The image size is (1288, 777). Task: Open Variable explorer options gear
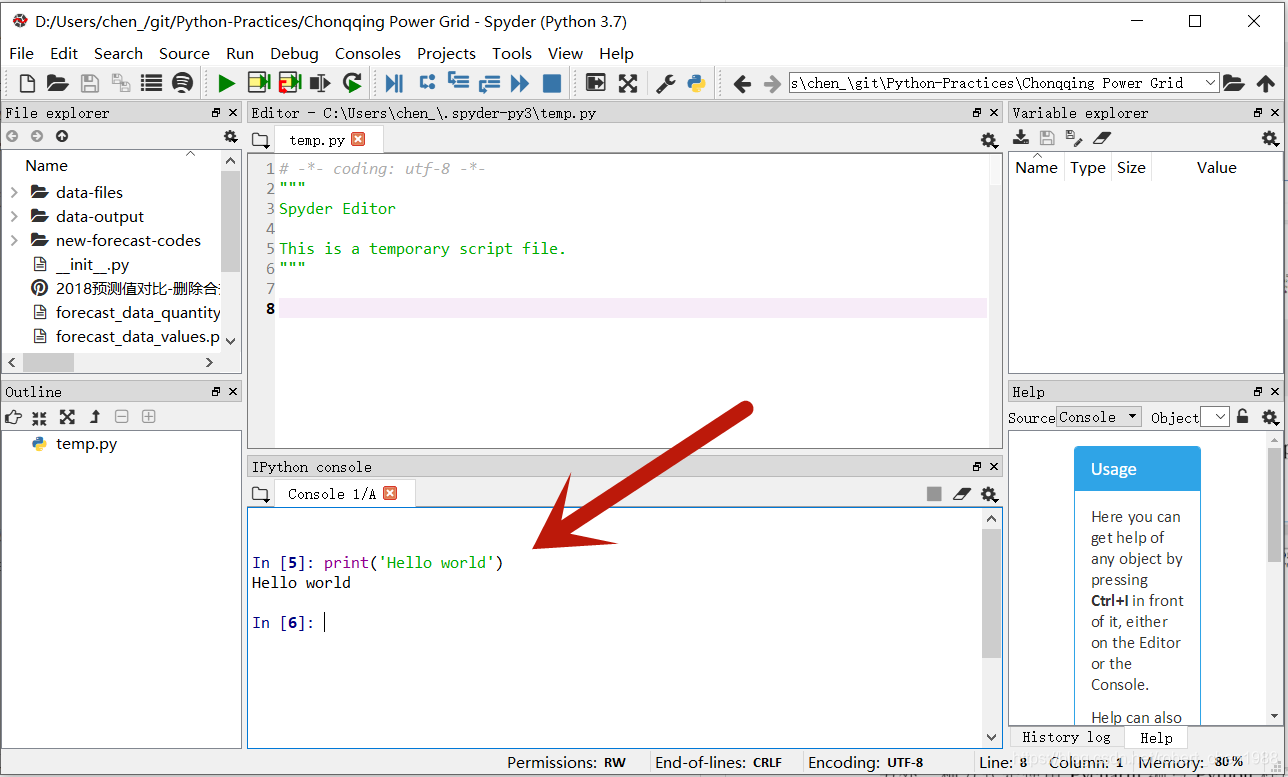(x=1270, y=138)
